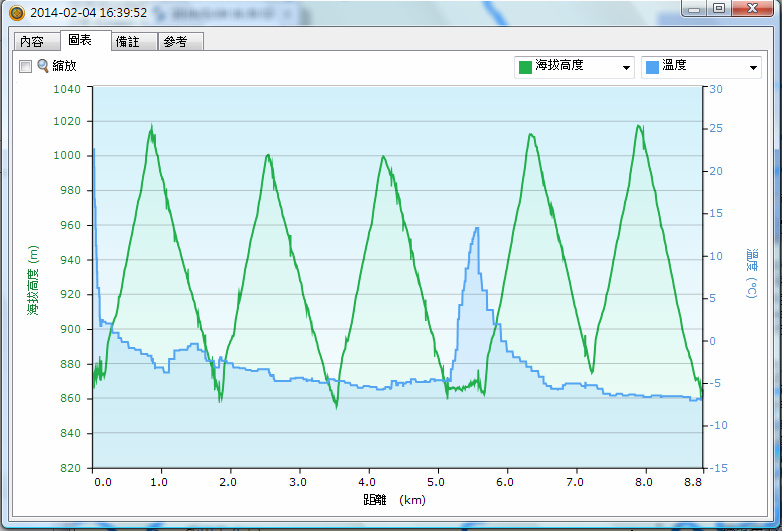Maximize the chart window

coord(718,8)
